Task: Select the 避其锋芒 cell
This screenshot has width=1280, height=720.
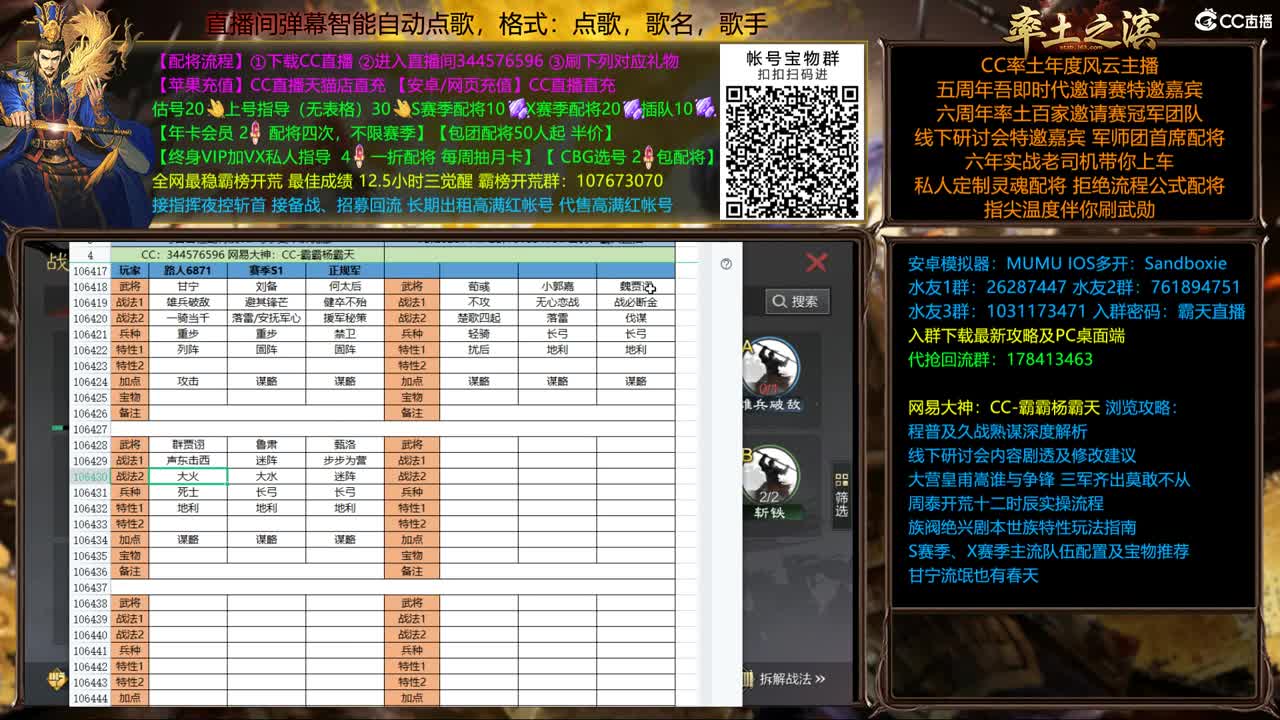Action: click(266, 303)
